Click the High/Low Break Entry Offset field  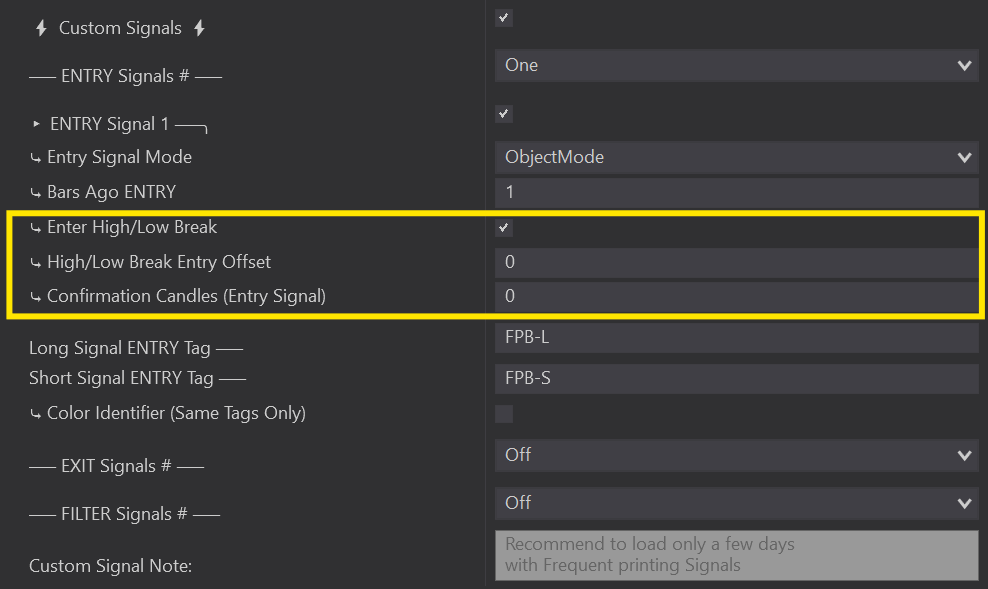click(736, 263)
